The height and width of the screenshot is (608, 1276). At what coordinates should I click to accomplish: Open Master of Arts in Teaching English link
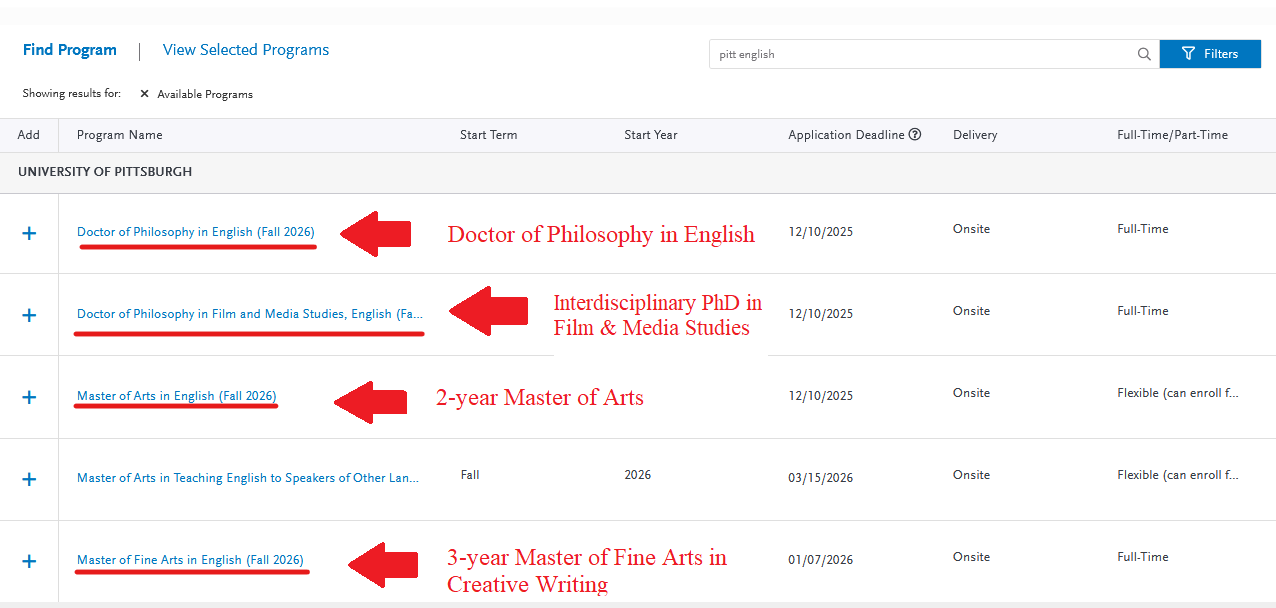[x=247, y=478]
